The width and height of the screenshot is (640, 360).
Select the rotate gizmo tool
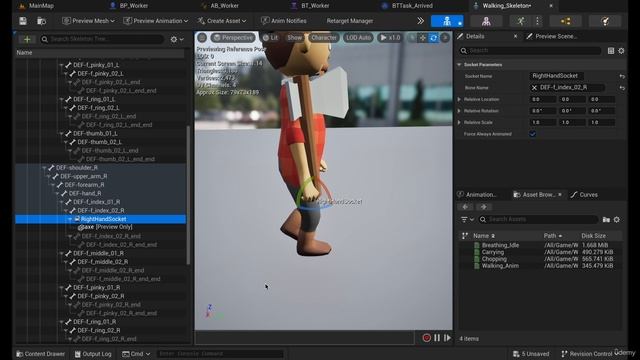(433, 38)
